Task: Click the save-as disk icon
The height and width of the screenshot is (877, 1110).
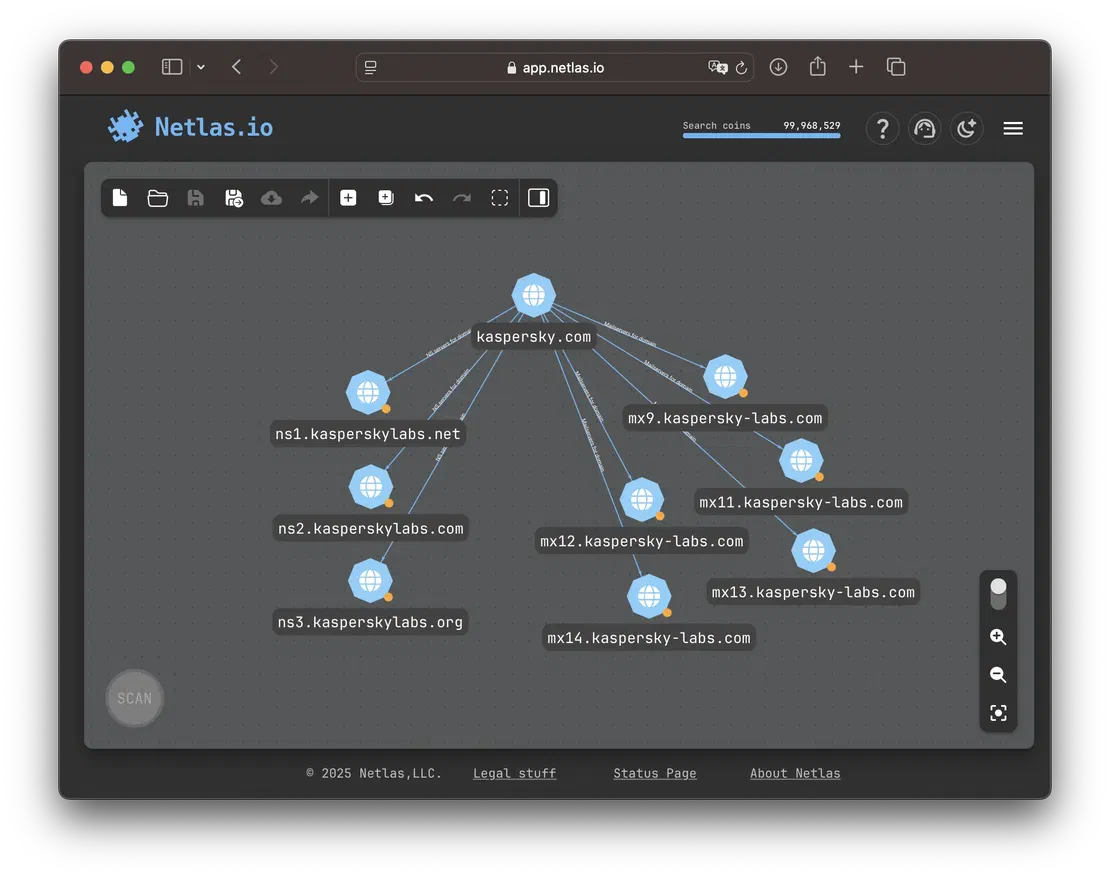Action: pos(234,198)
